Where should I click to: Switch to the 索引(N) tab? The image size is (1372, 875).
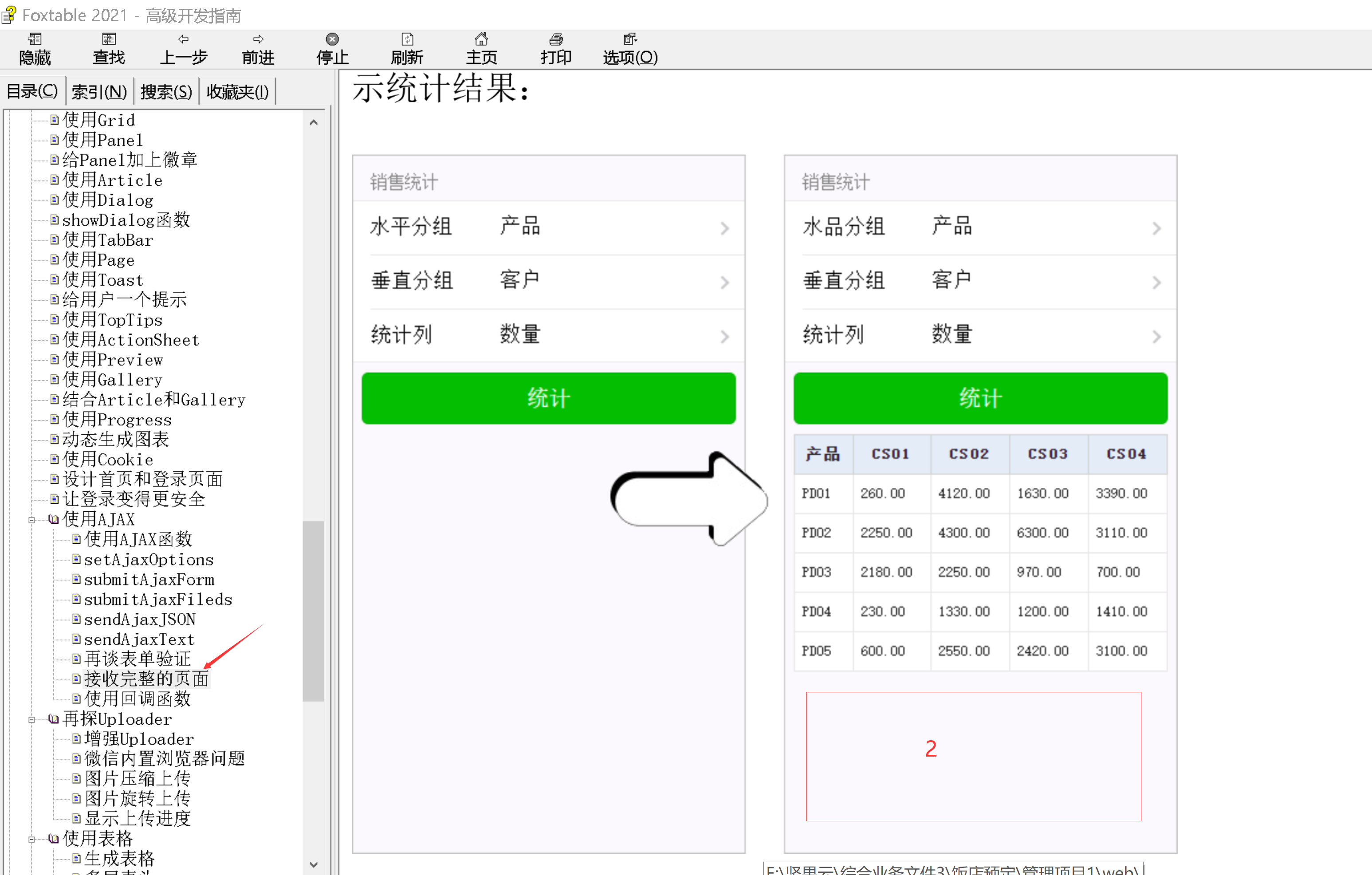click(x=99, y=92)
